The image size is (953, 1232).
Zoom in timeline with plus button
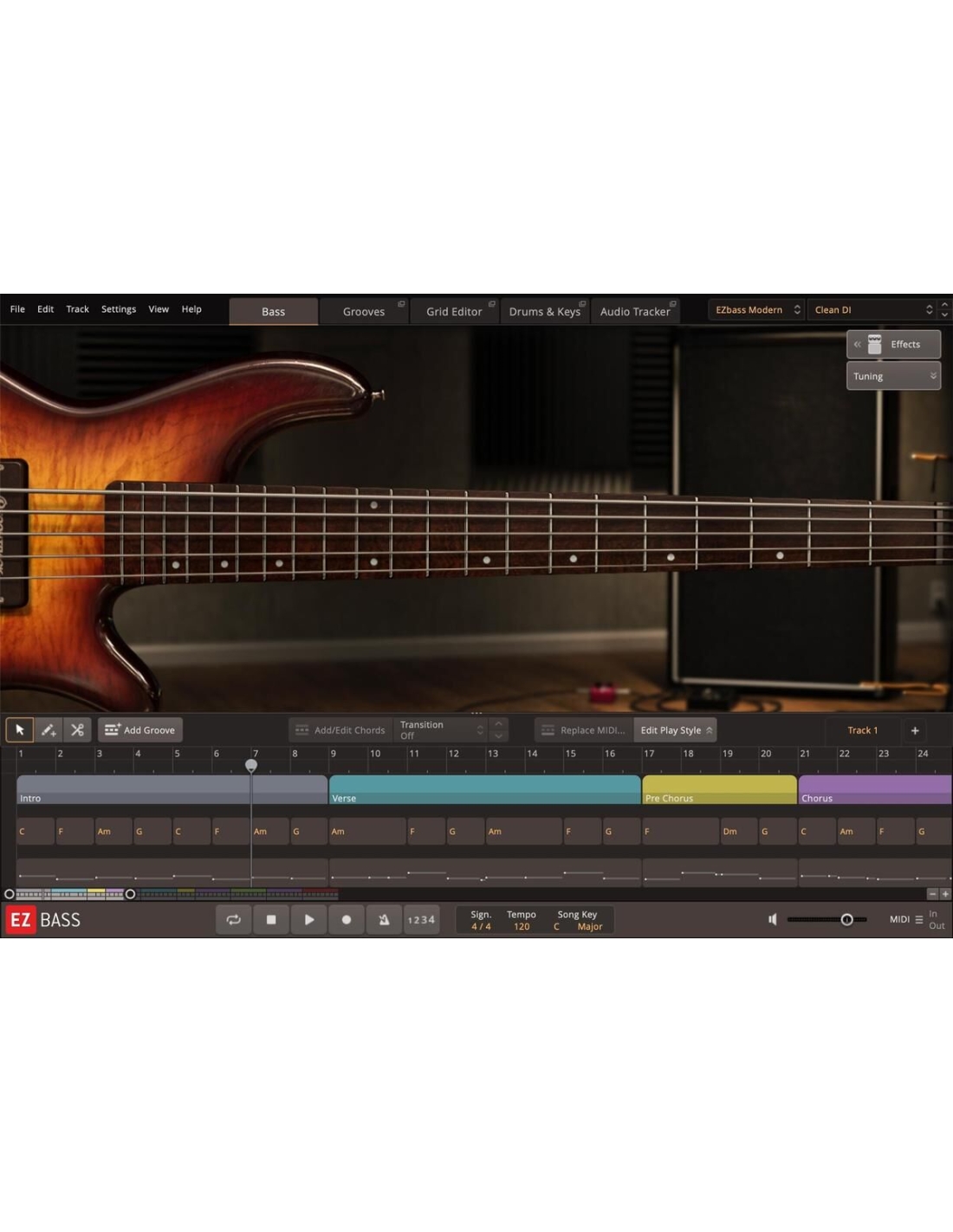(x=945, y=894)
